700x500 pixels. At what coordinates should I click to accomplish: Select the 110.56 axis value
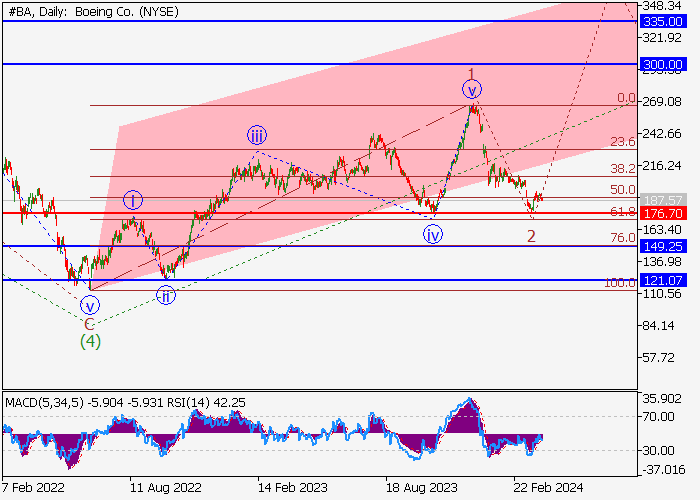(x=662, y=294)
